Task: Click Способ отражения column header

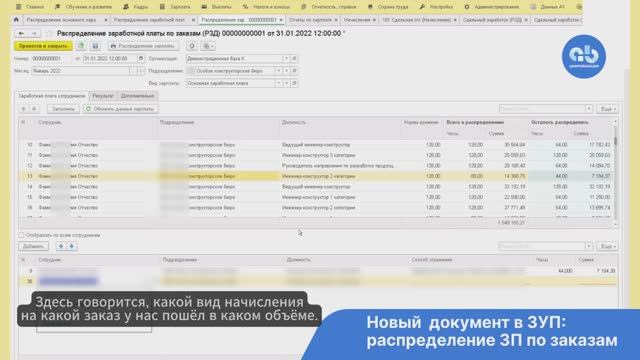Action: point(432,260)
